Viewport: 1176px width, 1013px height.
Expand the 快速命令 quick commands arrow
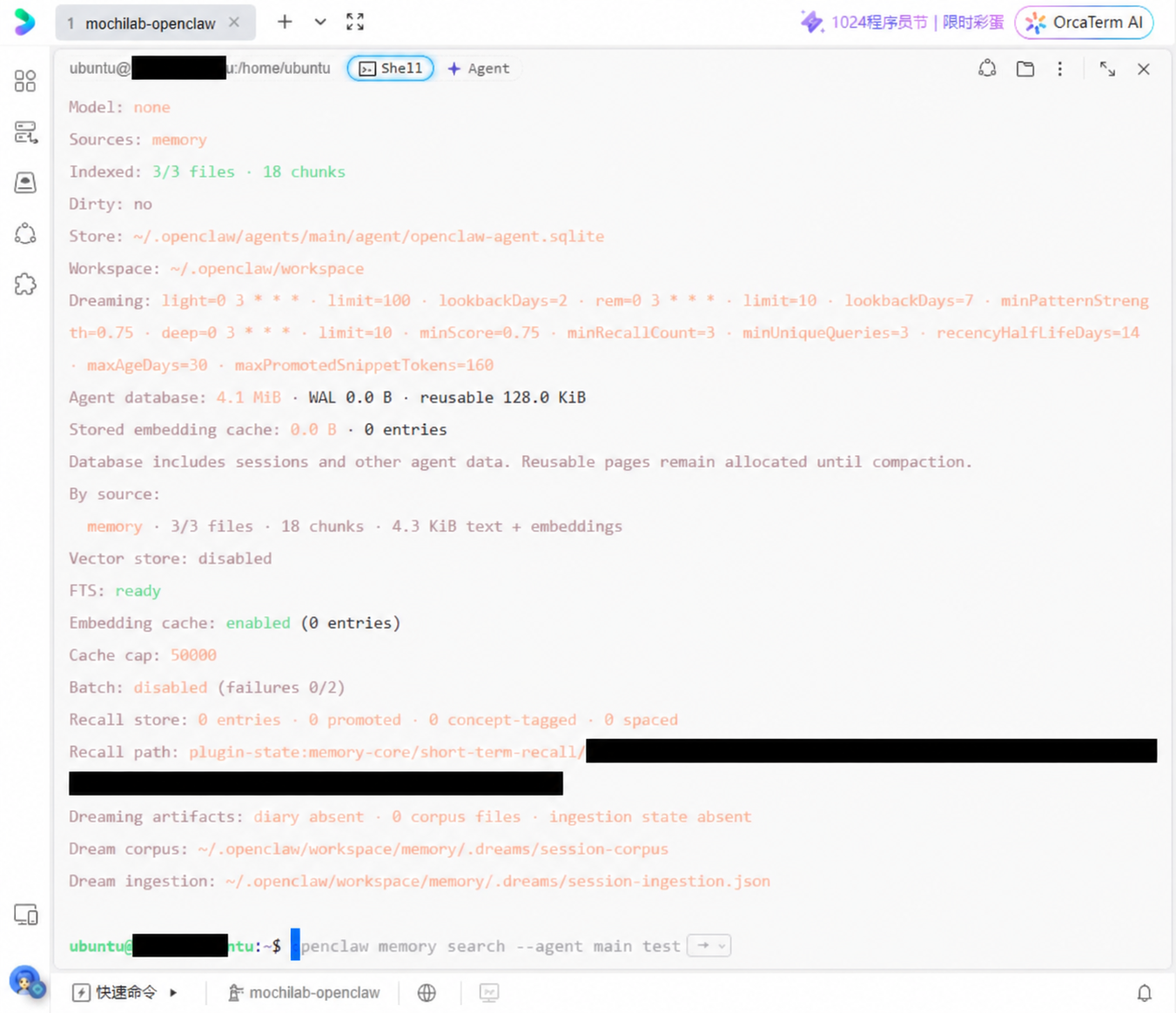pos(173,992)
